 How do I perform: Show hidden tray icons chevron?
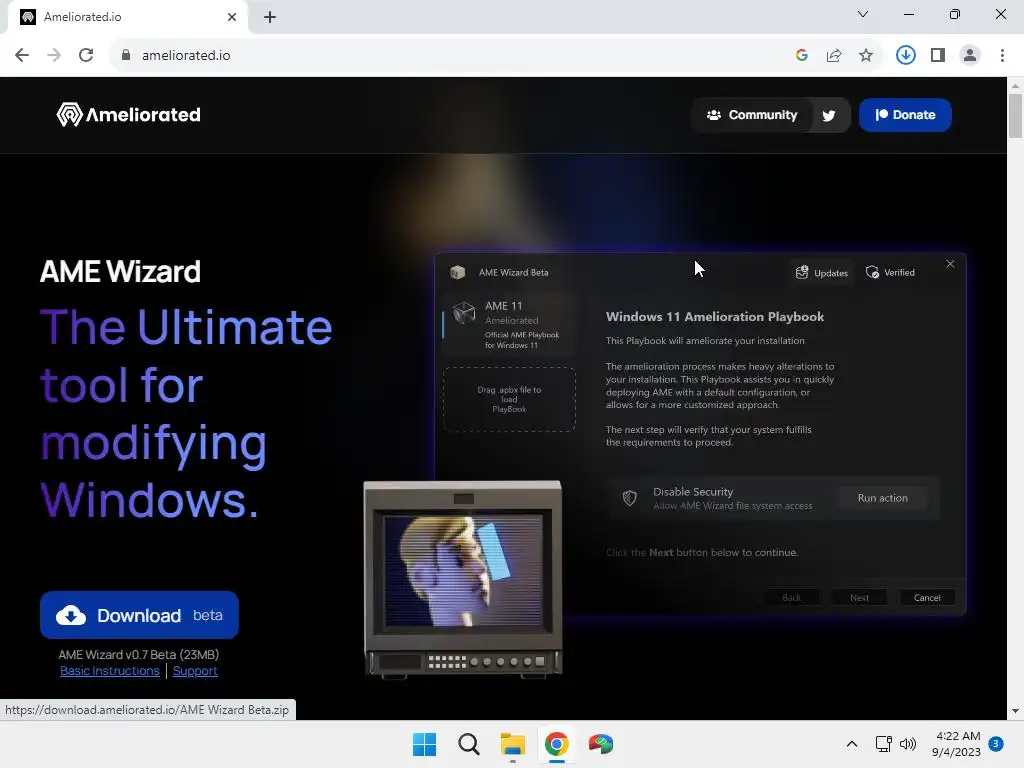[852, 744]
